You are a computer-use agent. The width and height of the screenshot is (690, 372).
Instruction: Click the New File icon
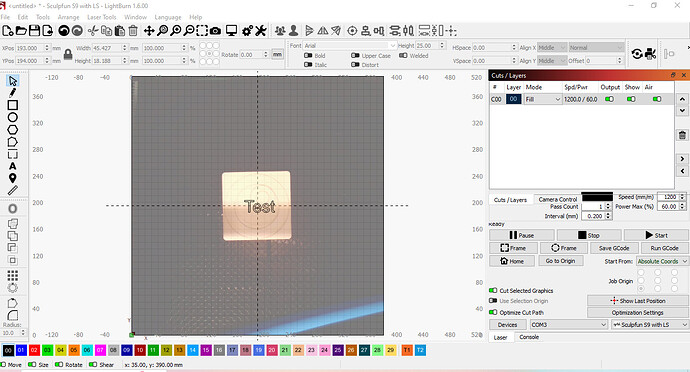(x=7, y=30)
